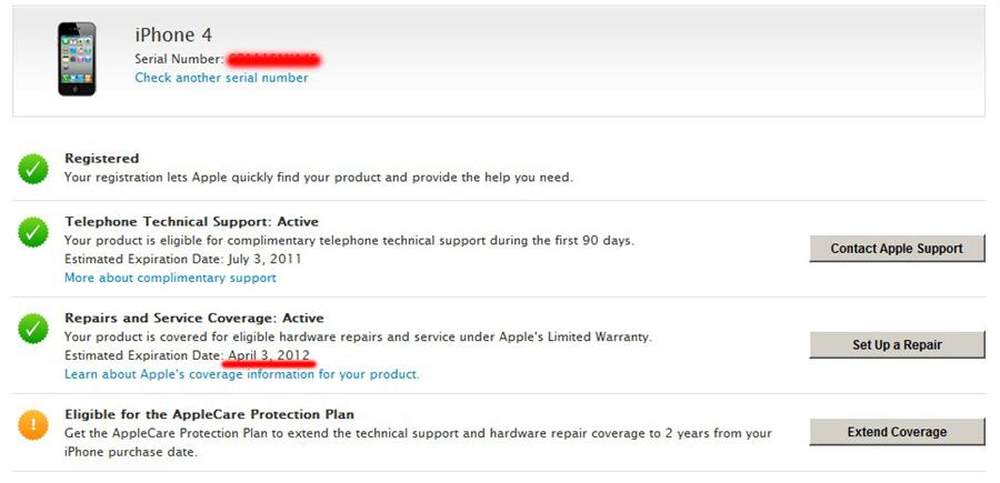Click the Eligible for the AppleCare Protection Plan heading

point(209,414)
